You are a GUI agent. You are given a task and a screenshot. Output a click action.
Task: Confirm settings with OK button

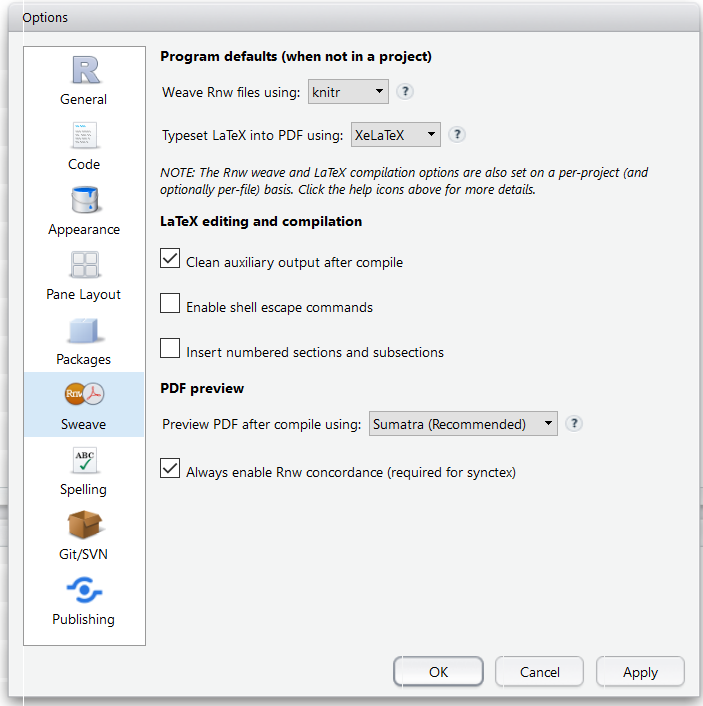click(438, 672)
